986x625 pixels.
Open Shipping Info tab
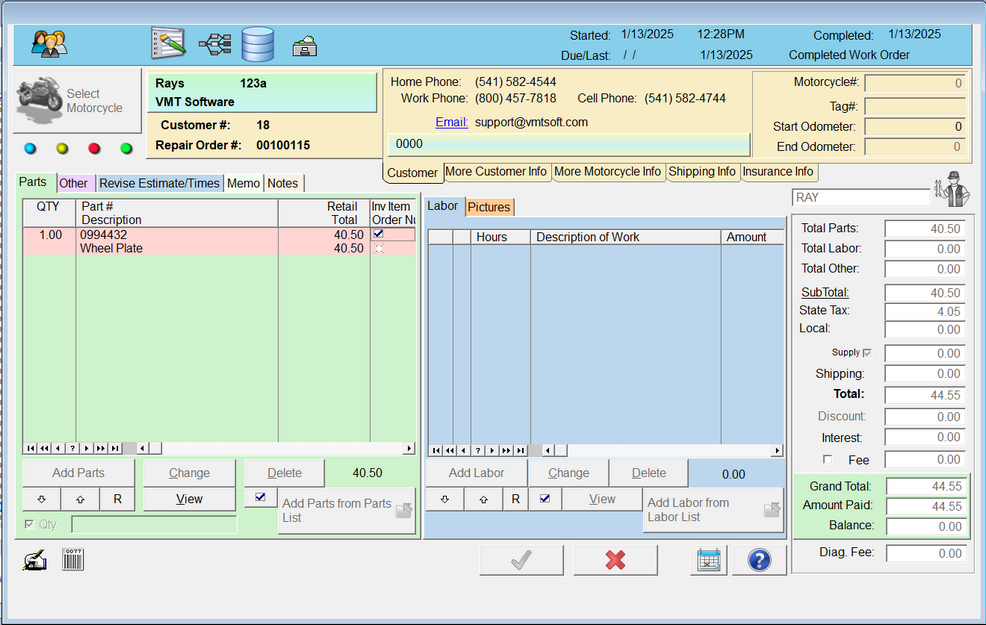tap(702, 172)
